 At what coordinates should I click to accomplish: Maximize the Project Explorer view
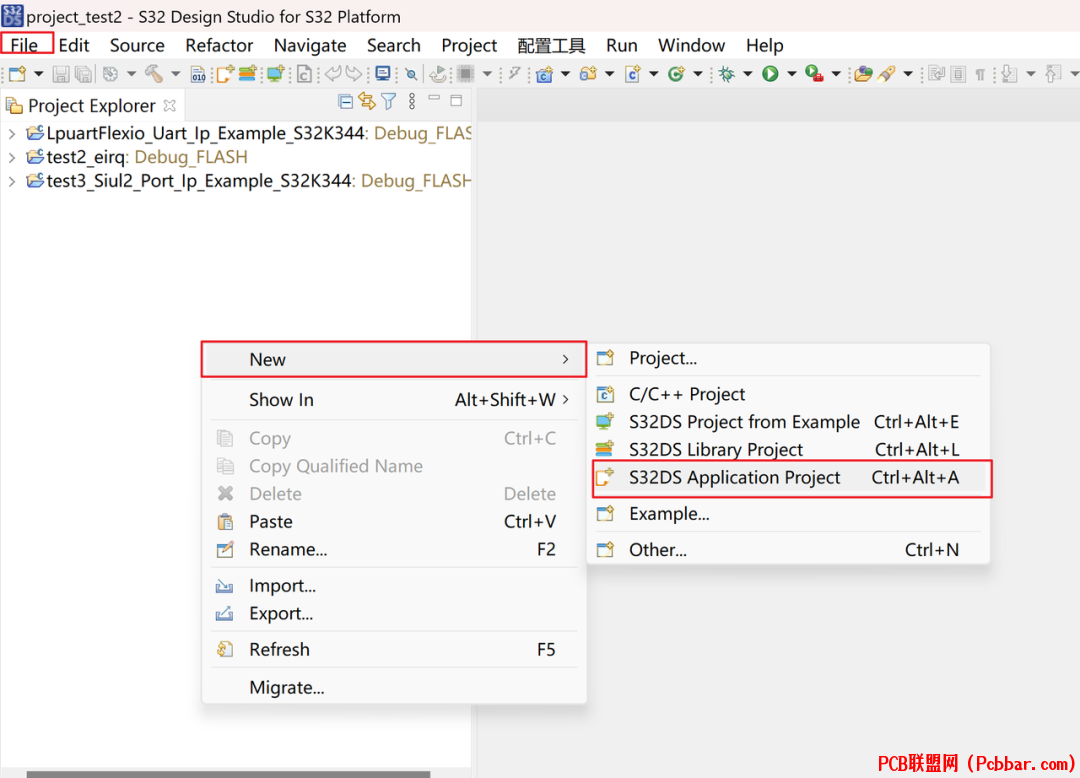[456, 101]
